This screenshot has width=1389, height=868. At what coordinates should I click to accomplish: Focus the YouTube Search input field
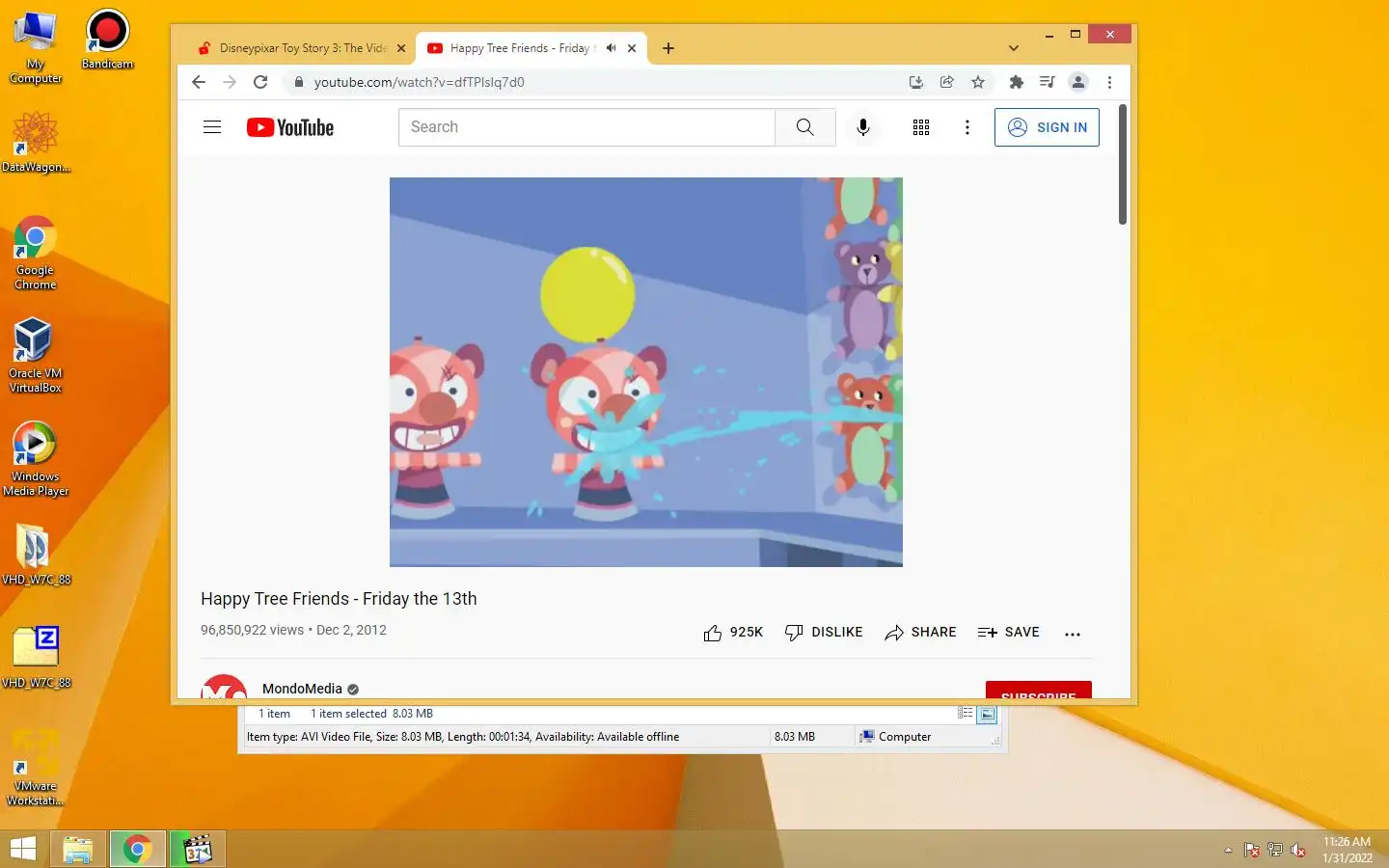(x=586, y=127)
